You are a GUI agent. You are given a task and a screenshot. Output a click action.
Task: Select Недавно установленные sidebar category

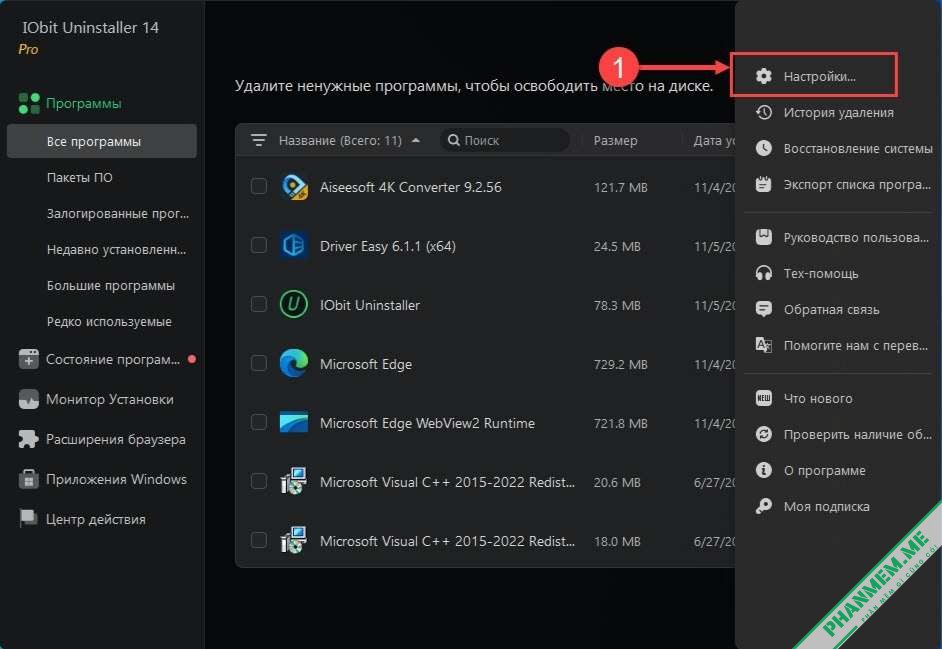point(117,249)
